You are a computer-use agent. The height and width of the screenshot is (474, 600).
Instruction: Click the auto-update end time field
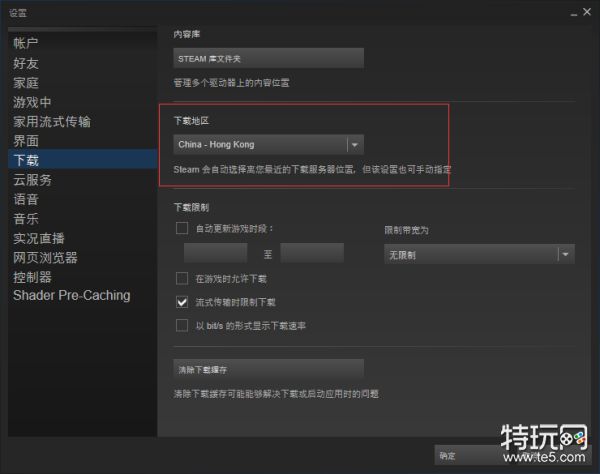pos(312,254)
